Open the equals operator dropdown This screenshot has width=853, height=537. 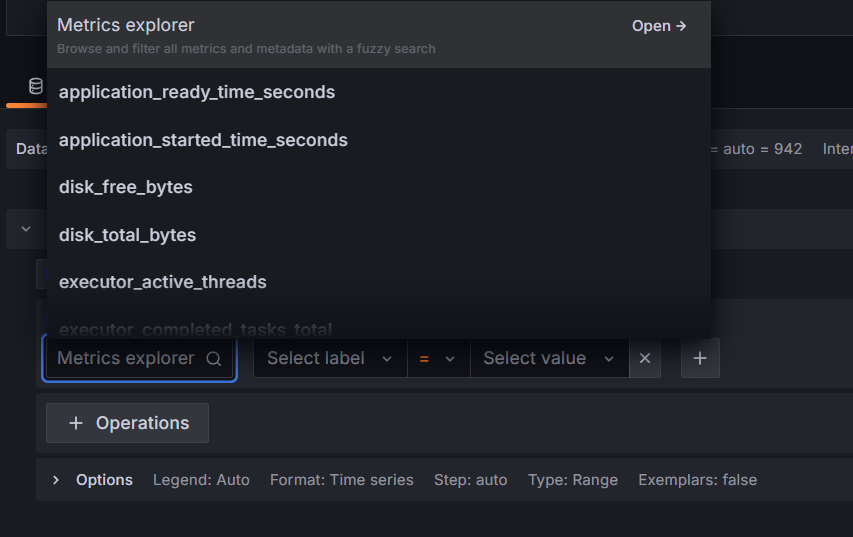tap(438, 359)
